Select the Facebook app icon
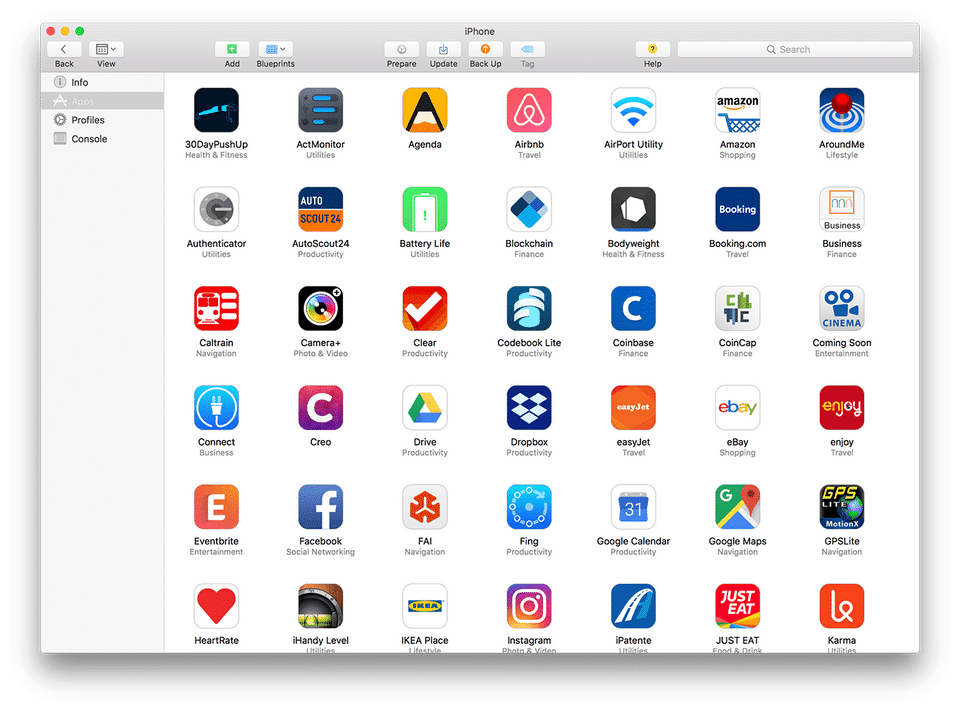 [x=320, y=507]
